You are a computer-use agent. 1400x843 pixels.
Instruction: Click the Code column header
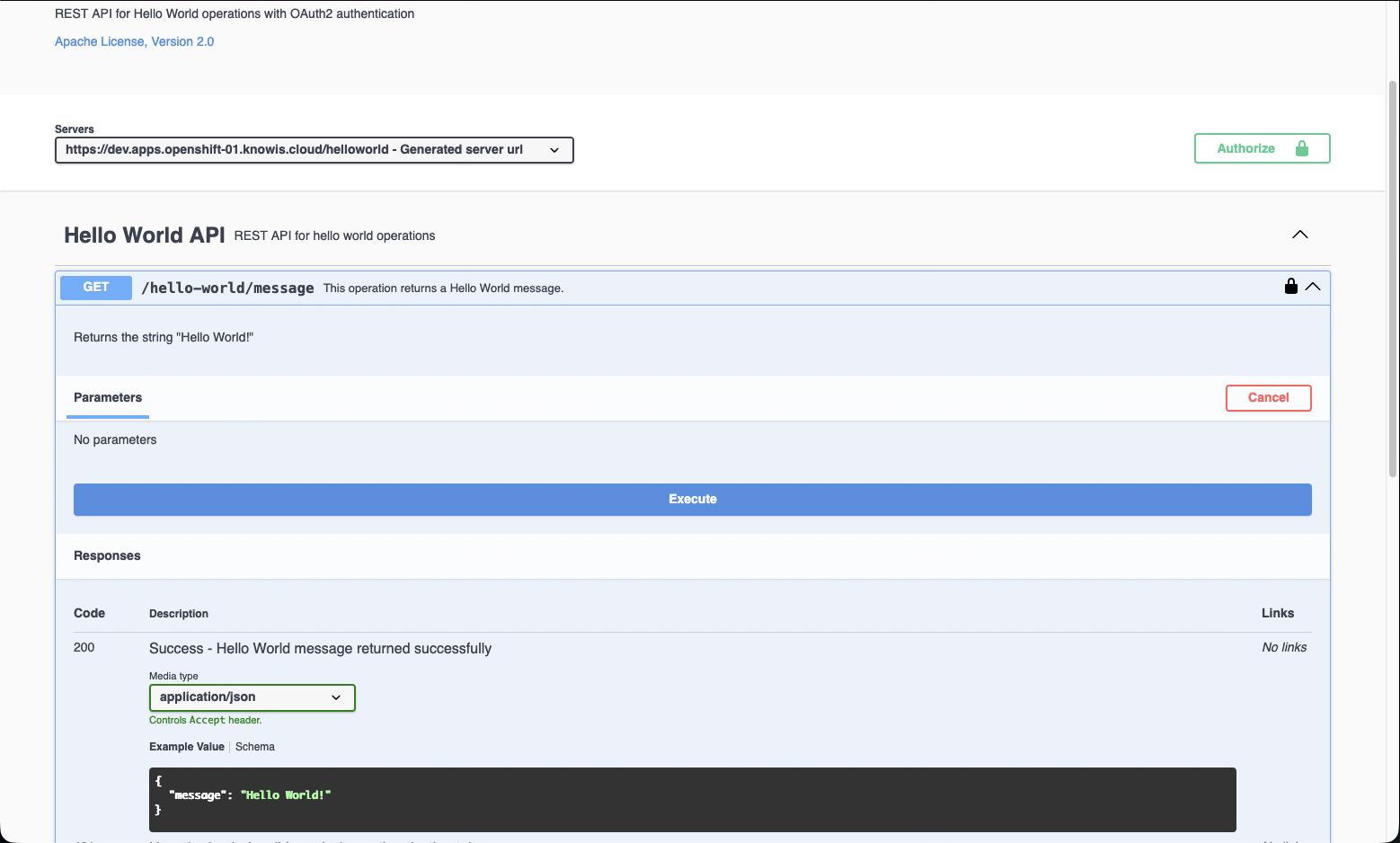[89, 613]
